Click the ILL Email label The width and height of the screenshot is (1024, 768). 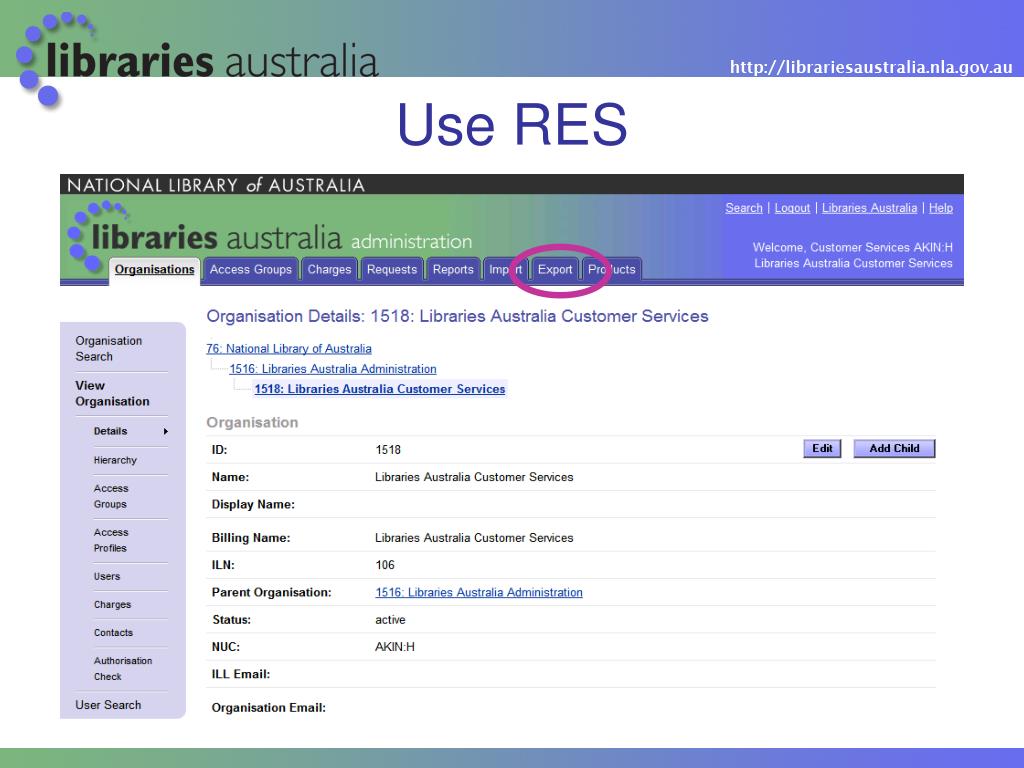point(241,674)
